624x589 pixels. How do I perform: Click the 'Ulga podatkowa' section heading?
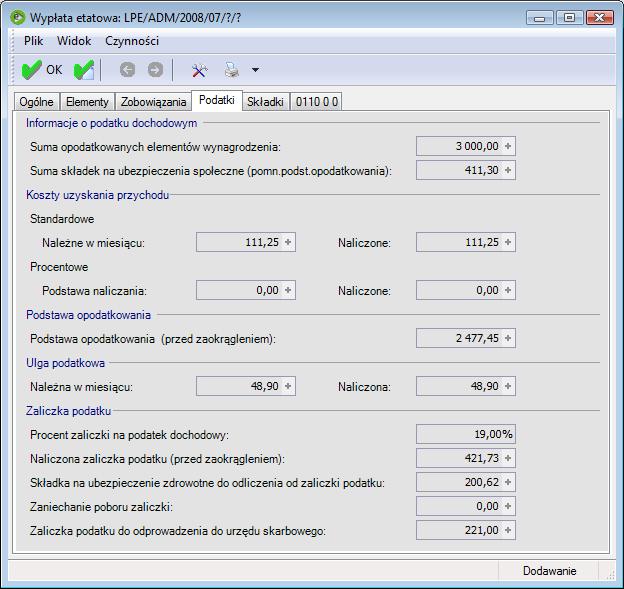(65, 363)
